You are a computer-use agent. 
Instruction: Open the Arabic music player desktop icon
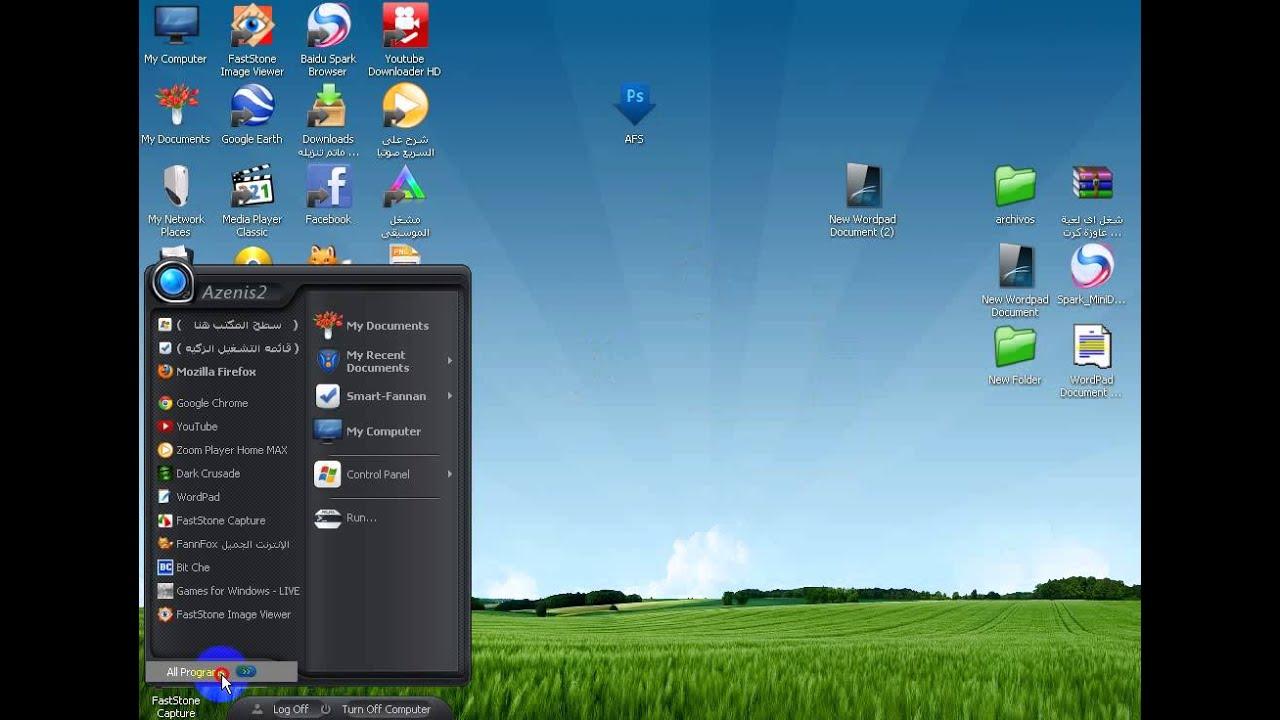[x=404, y=201]
